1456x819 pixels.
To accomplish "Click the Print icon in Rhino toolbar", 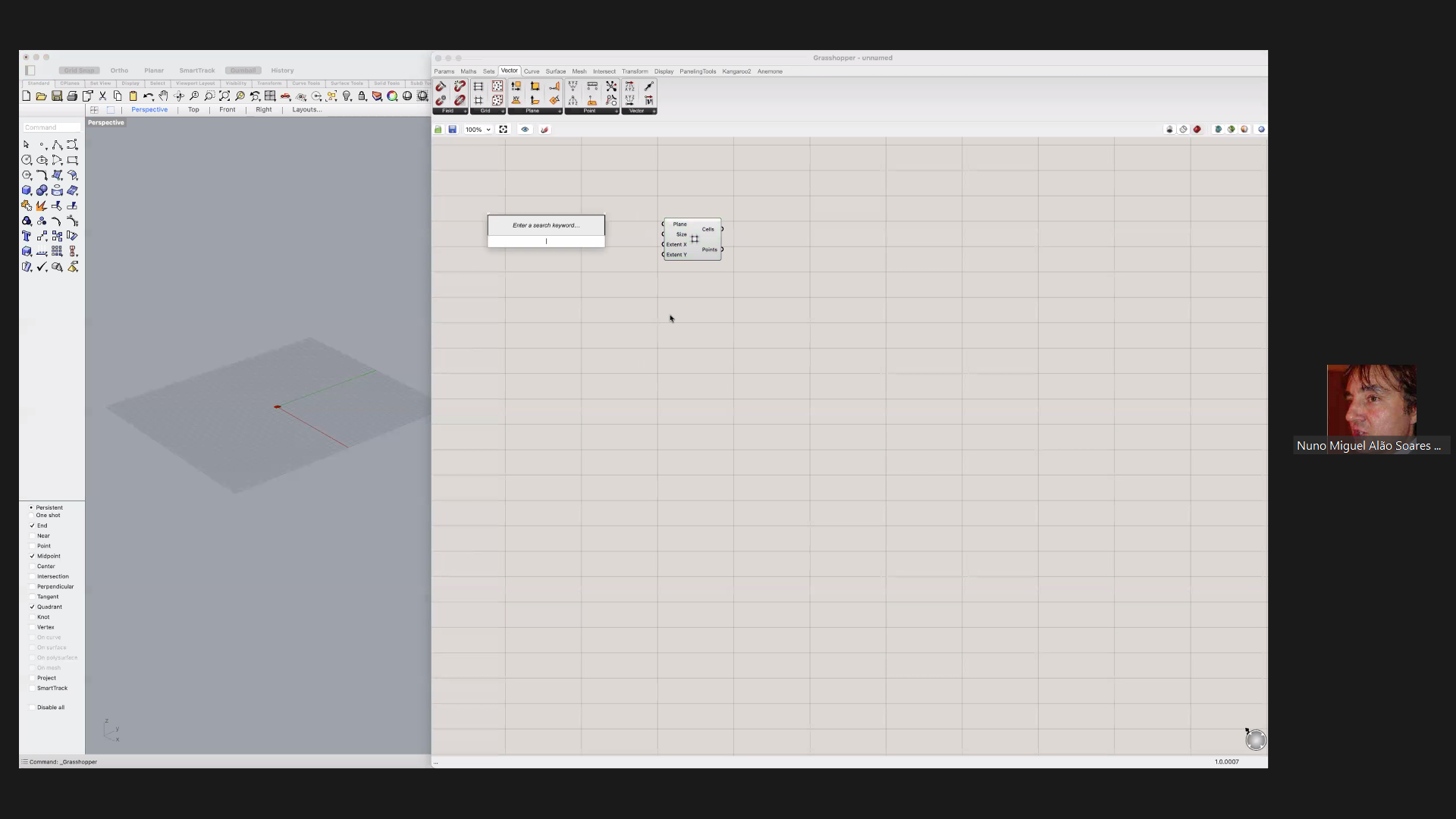I will click(72, 96).
